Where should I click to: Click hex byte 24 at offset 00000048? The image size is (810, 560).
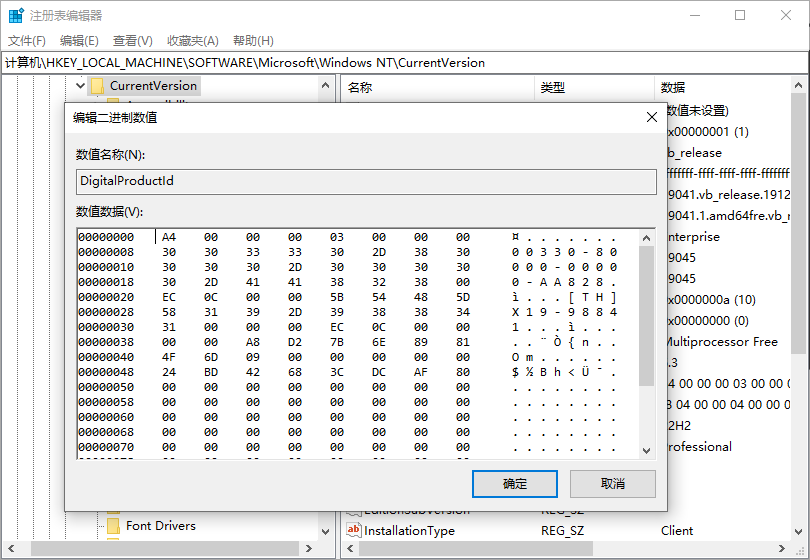pyautogui.click(x=169, y=372)
